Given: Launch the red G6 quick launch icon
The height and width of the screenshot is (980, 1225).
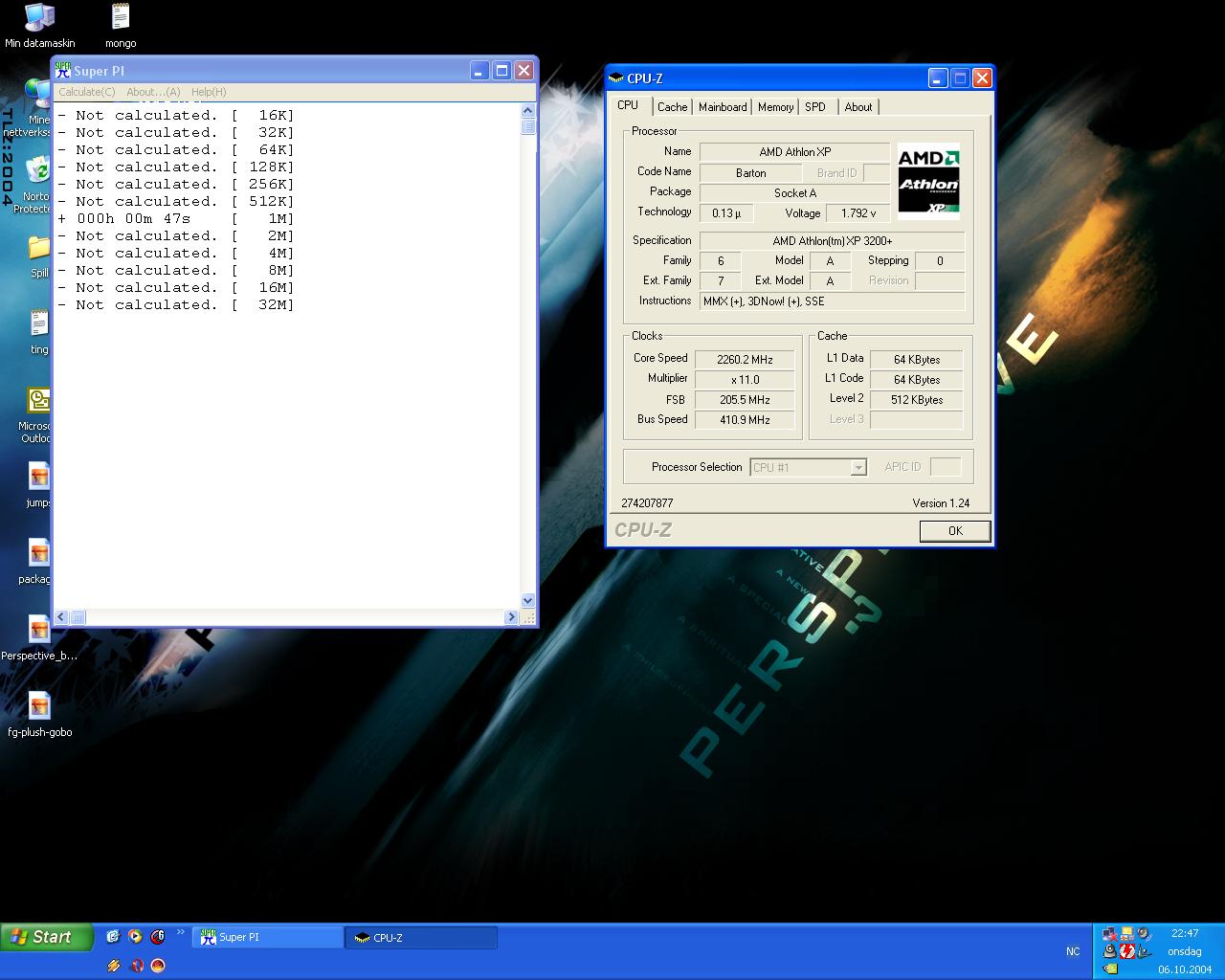Looking at the screenshot, I should [158, 936].
